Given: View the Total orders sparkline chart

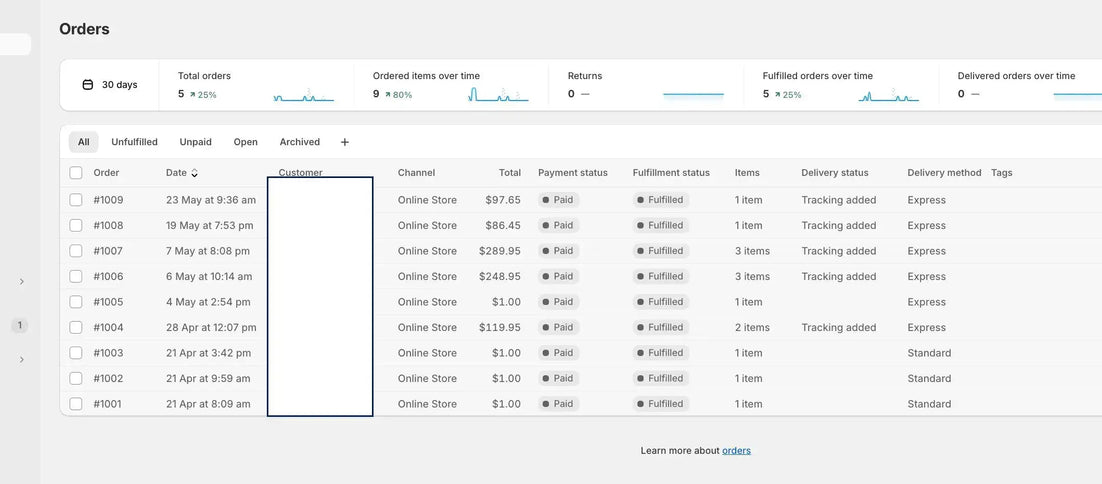Looking at the screenshot, I should (x=304, y=96).
